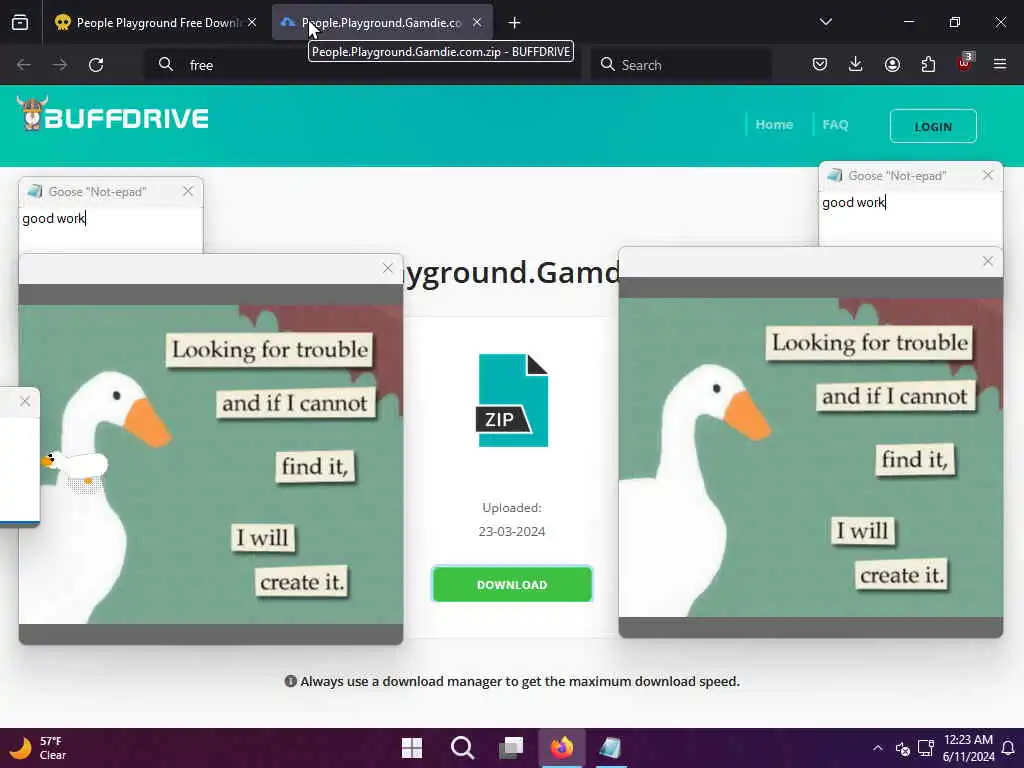
Task: Click the green DOWNLOAD button
Action: point(512,584)
